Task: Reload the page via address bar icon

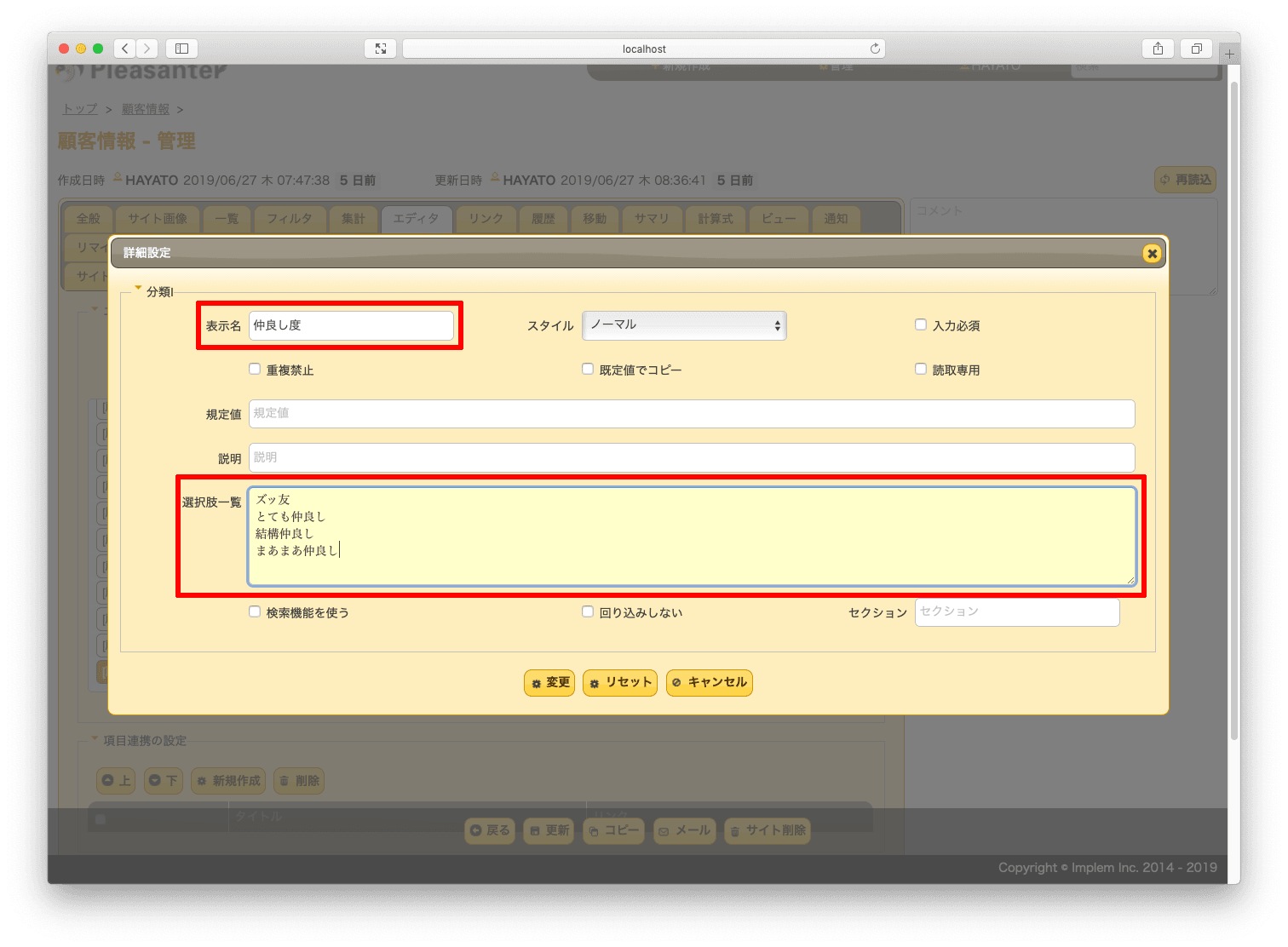Action: click(875, 49)
